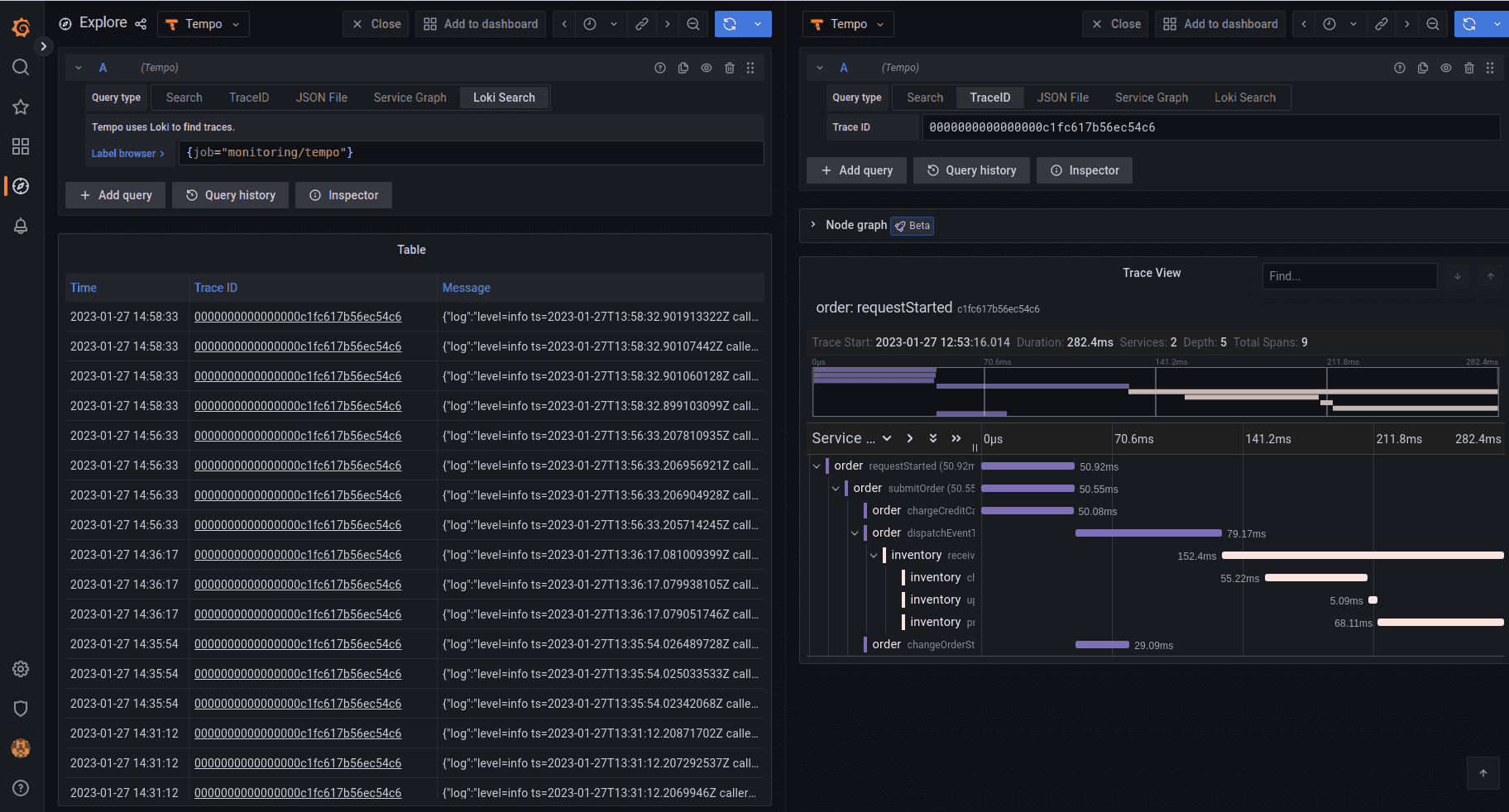The height and width of the screenshot is (812, 1509).
Task: Collapse query A row in left pane
Action: pos(79,68)
